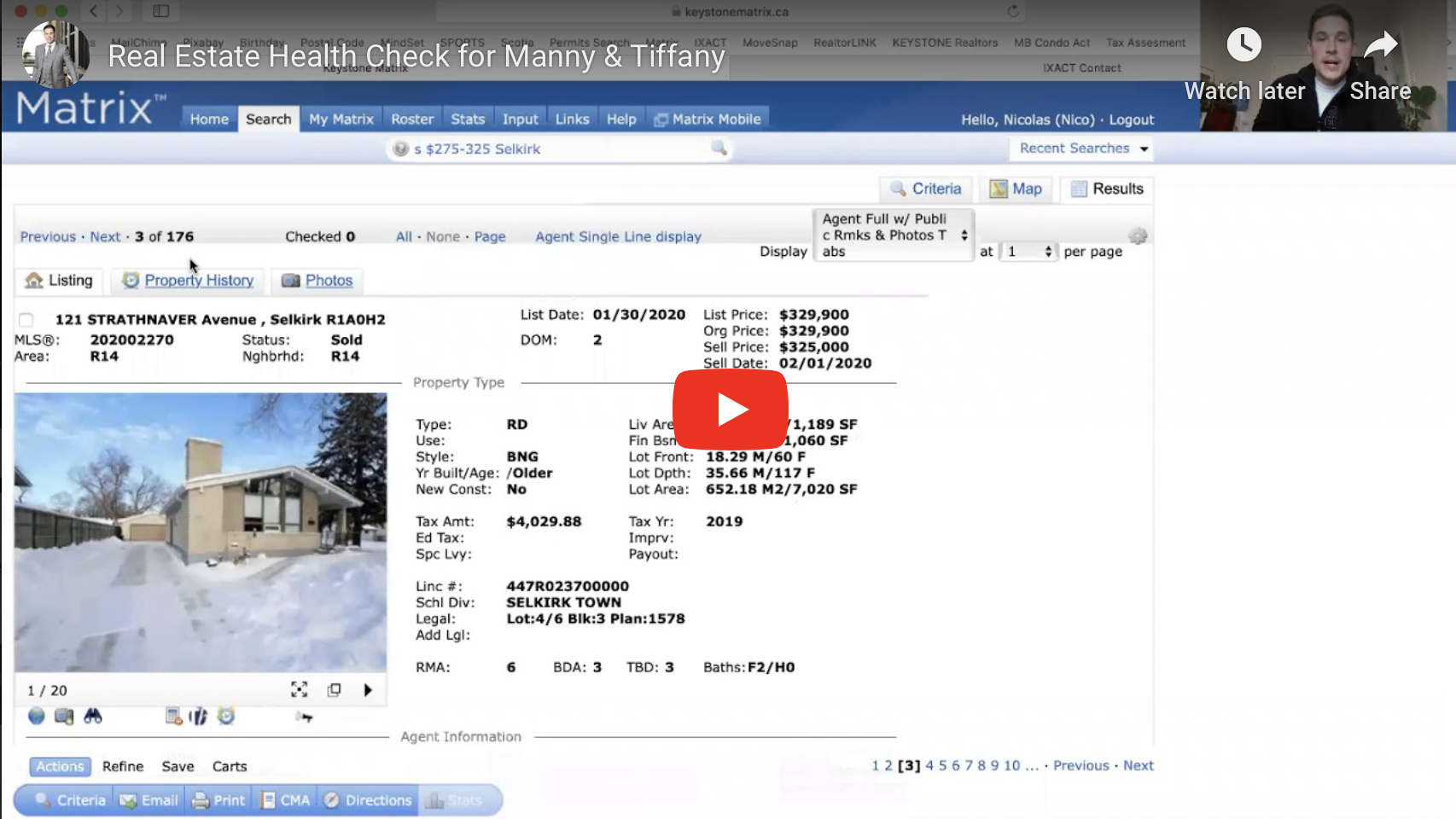This screenshot has height=819, width=1456.
Task: Click the Logout link
Action: point(1132,119)
